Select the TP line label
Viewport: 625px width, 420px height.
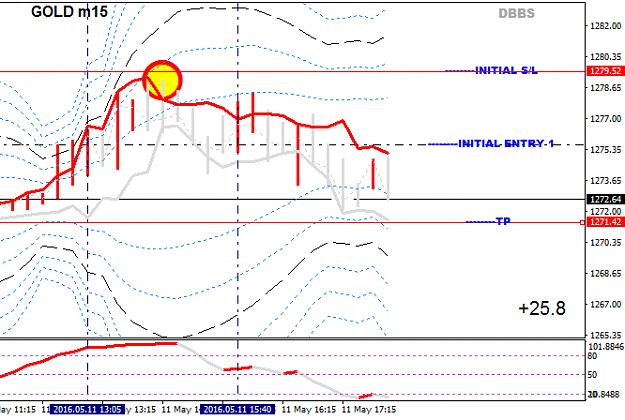503,221
